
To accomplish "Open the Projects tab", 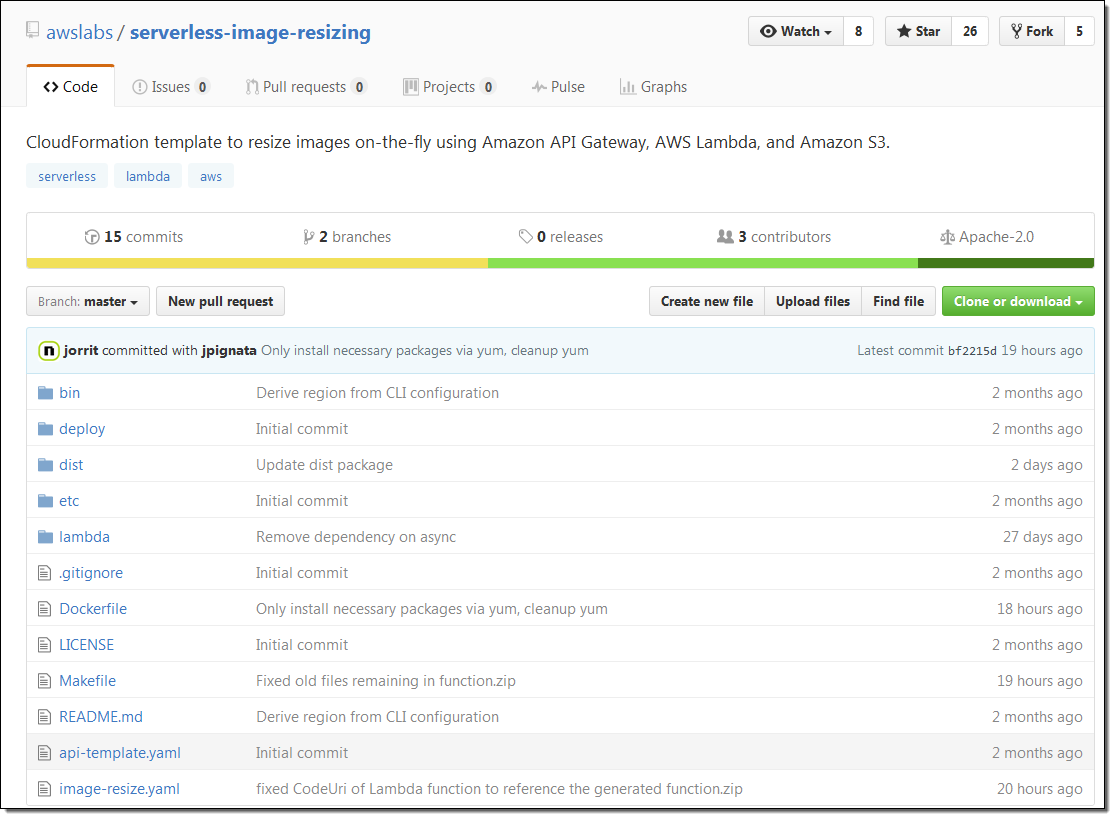I will click(x=449, y=87).
